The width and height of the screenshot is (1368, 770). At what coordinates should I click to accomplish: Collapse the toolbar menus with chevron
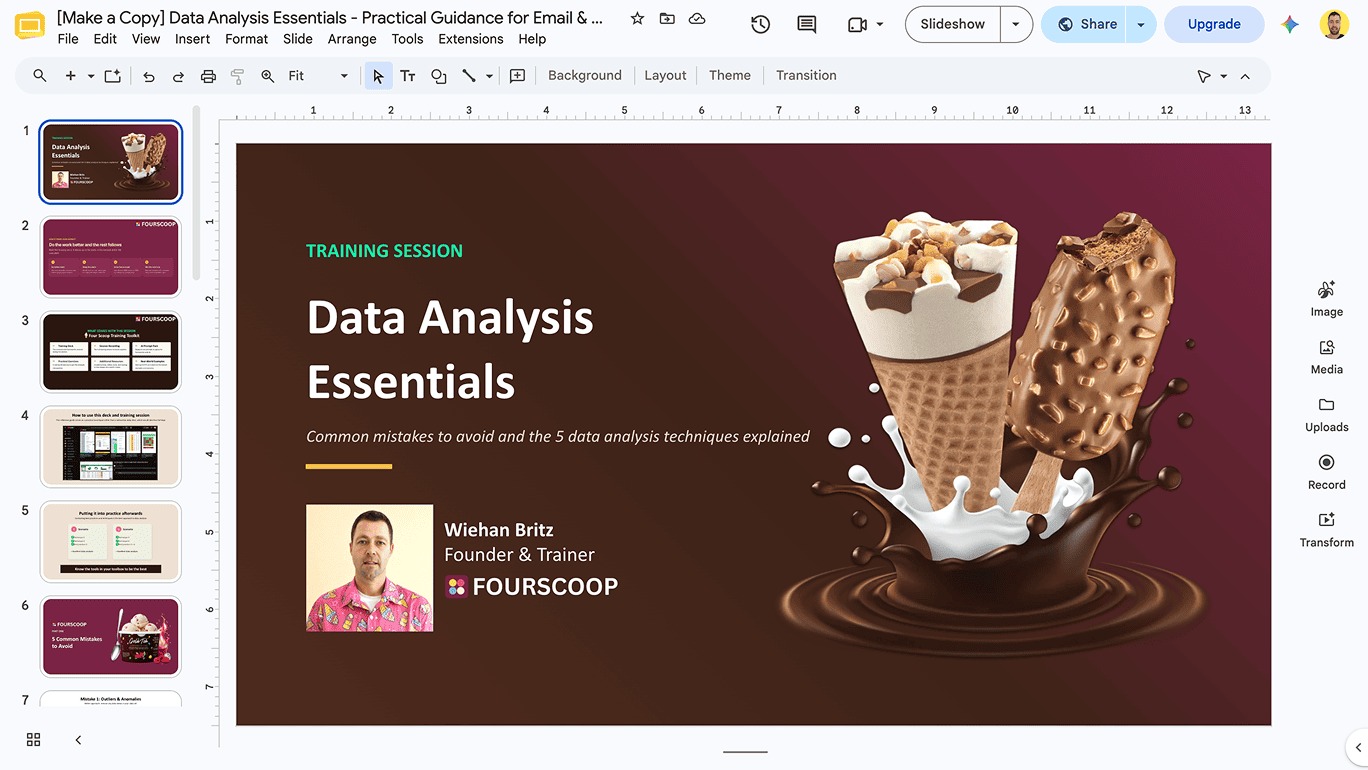(x=1245, y=76)
